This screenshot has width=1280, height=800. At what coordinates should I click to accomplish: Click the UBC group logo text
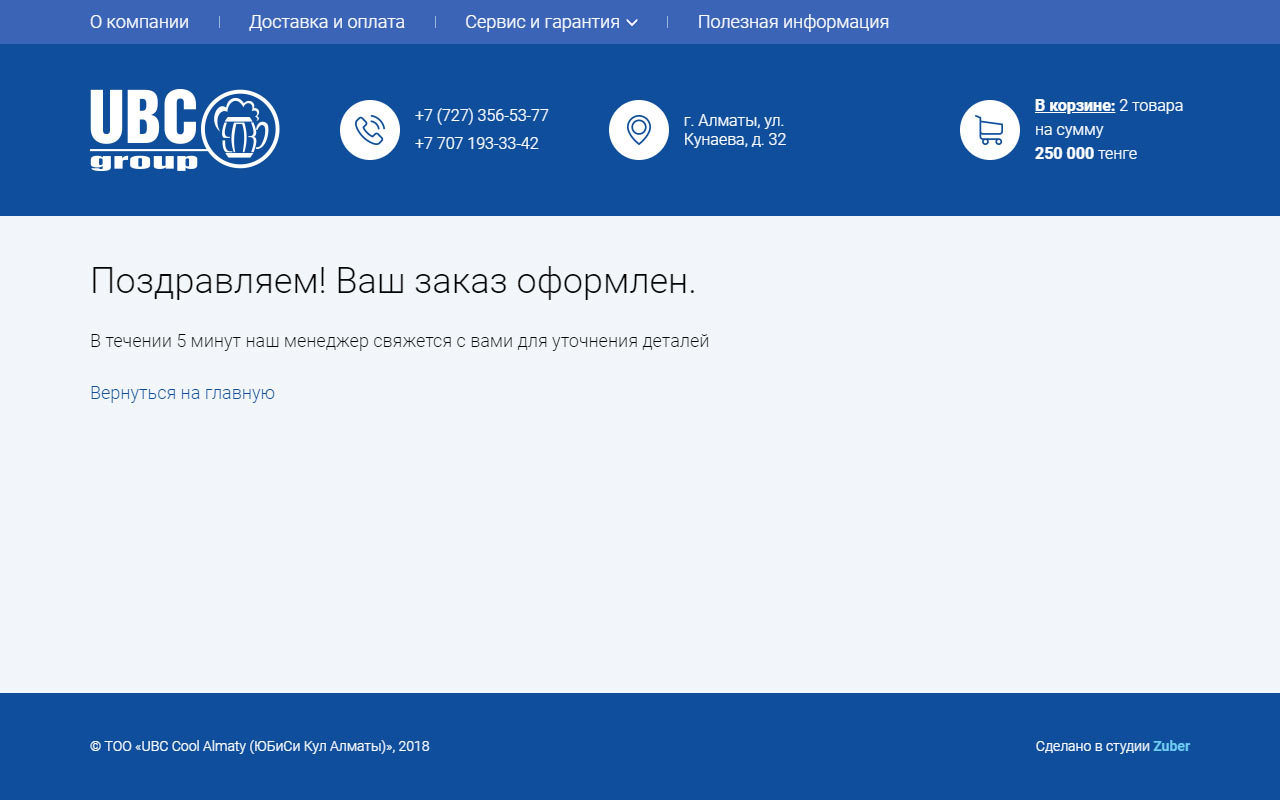point(144,129)
